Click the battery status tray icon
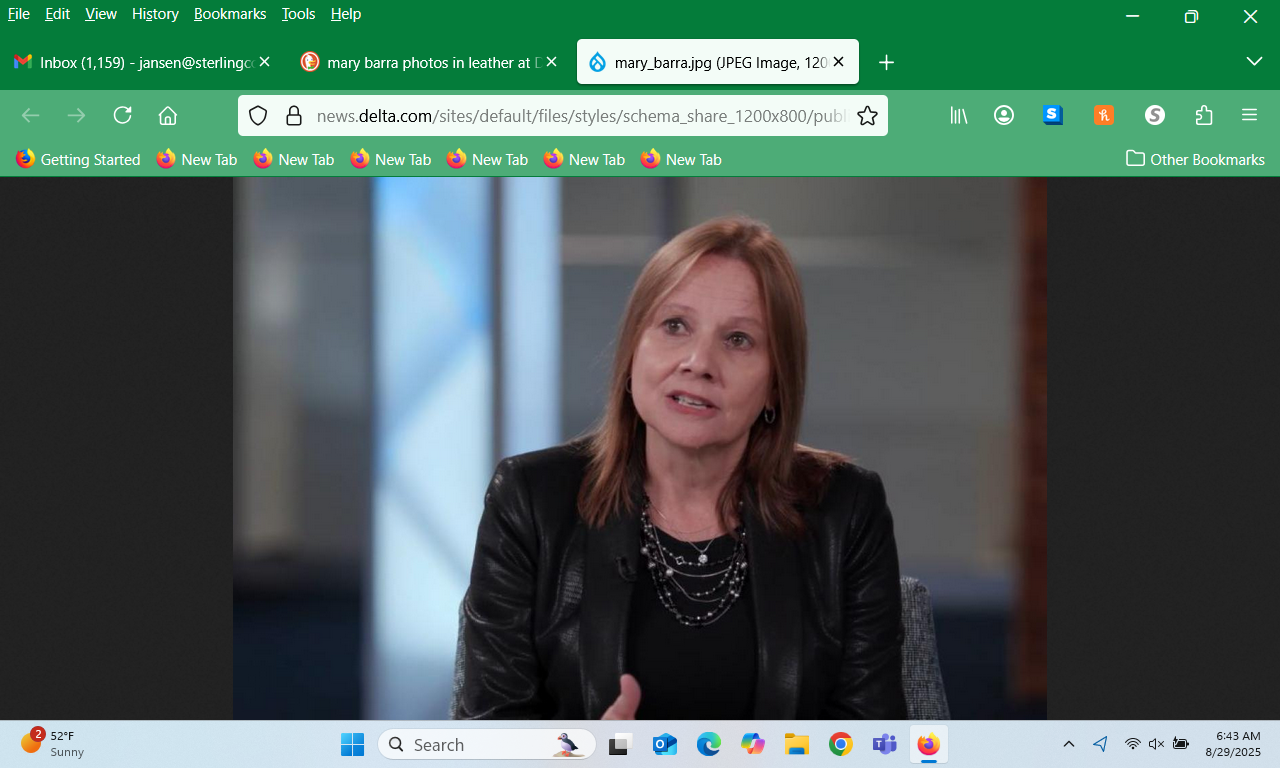The width and height of the screenshot is (1280, 768). tap(1181, 744)
